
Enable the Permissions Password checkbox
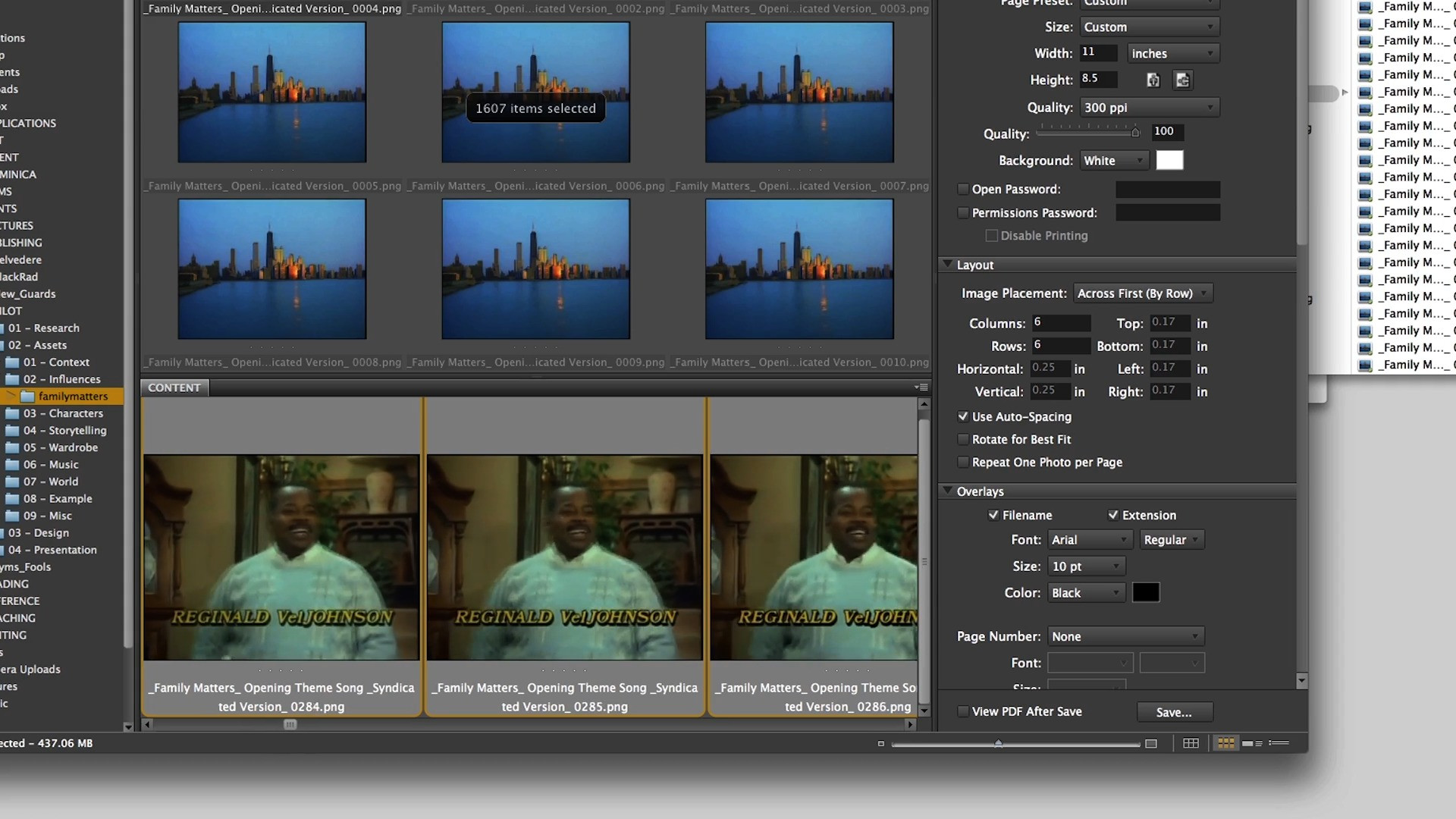pos(963,213)
